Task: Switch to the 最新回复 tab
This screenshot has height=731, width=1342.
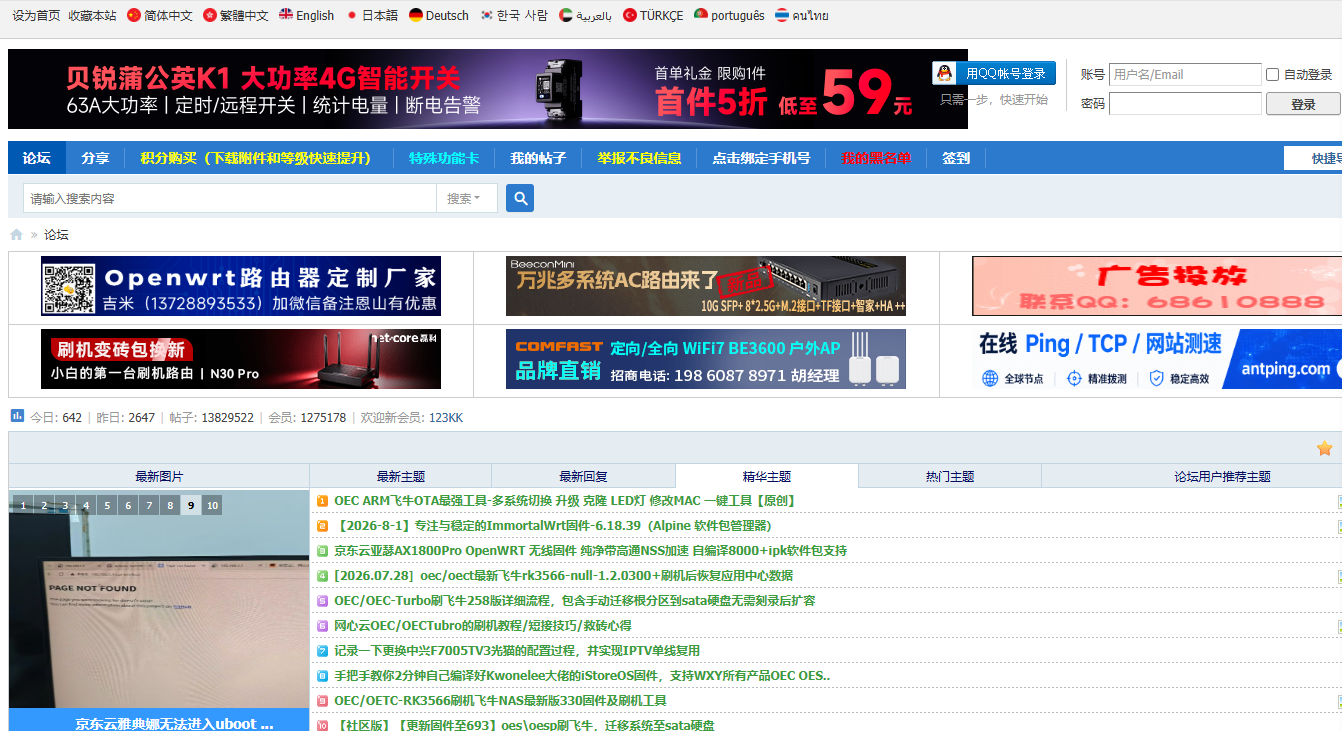Action: (583, 477)
